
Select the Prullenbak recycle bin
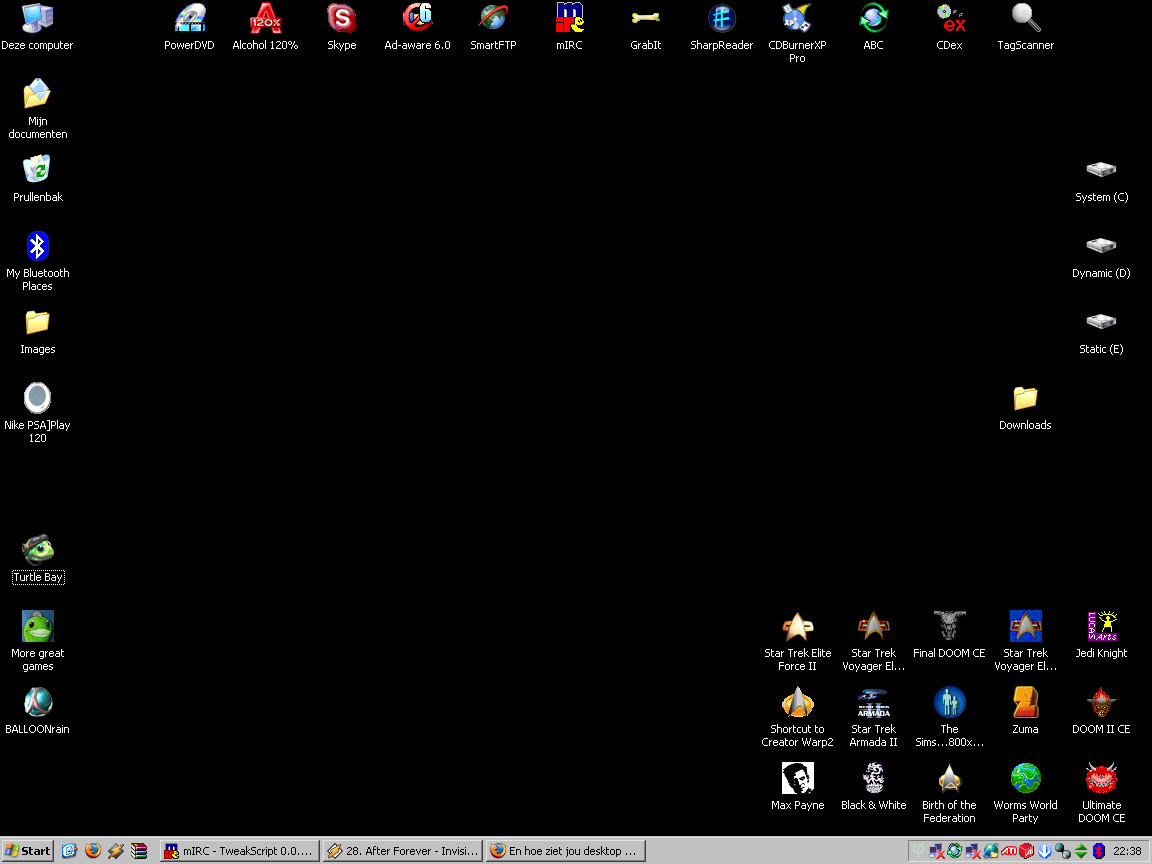(37, 179)
